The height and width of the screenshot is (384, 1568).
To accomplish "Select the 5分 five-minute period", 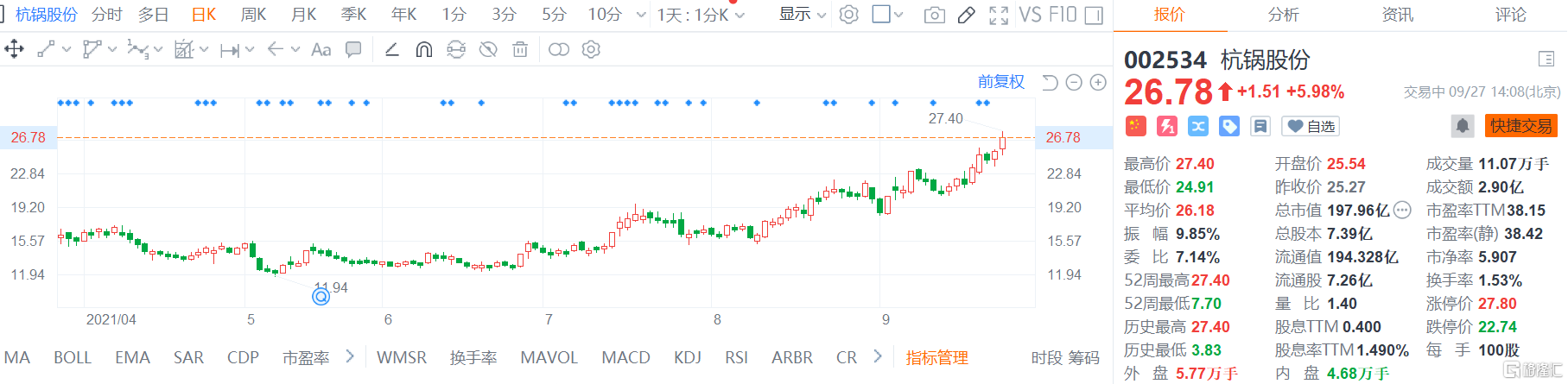I will click(554, 15).
